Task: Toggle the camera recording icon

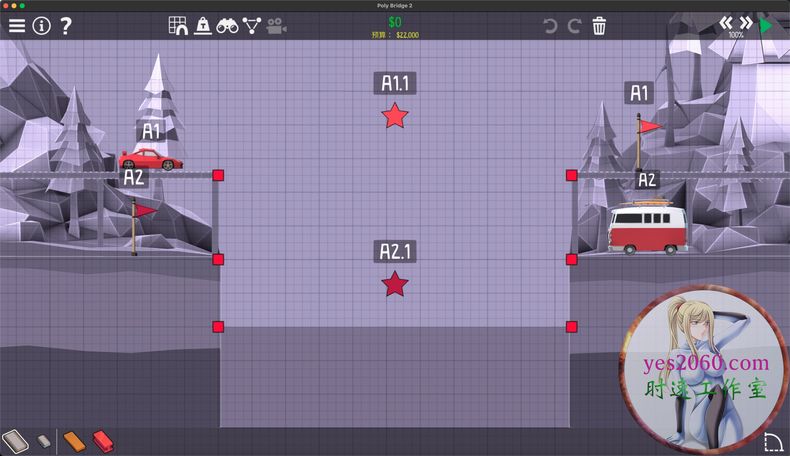Action: point(277,26)
